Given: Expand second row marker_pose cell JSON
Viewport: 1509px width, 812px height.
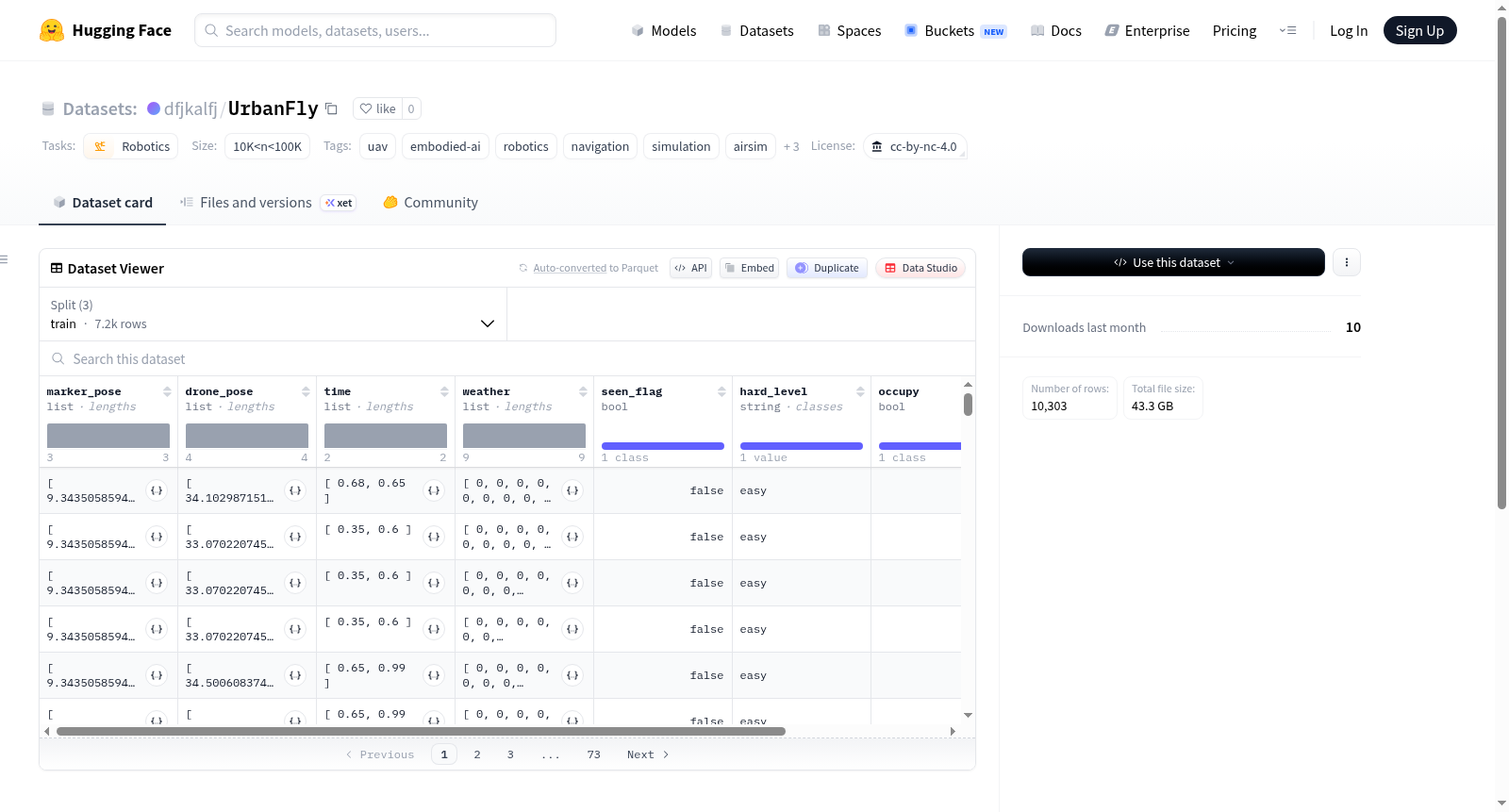Looking at the screenshot, I should [157, 537].
